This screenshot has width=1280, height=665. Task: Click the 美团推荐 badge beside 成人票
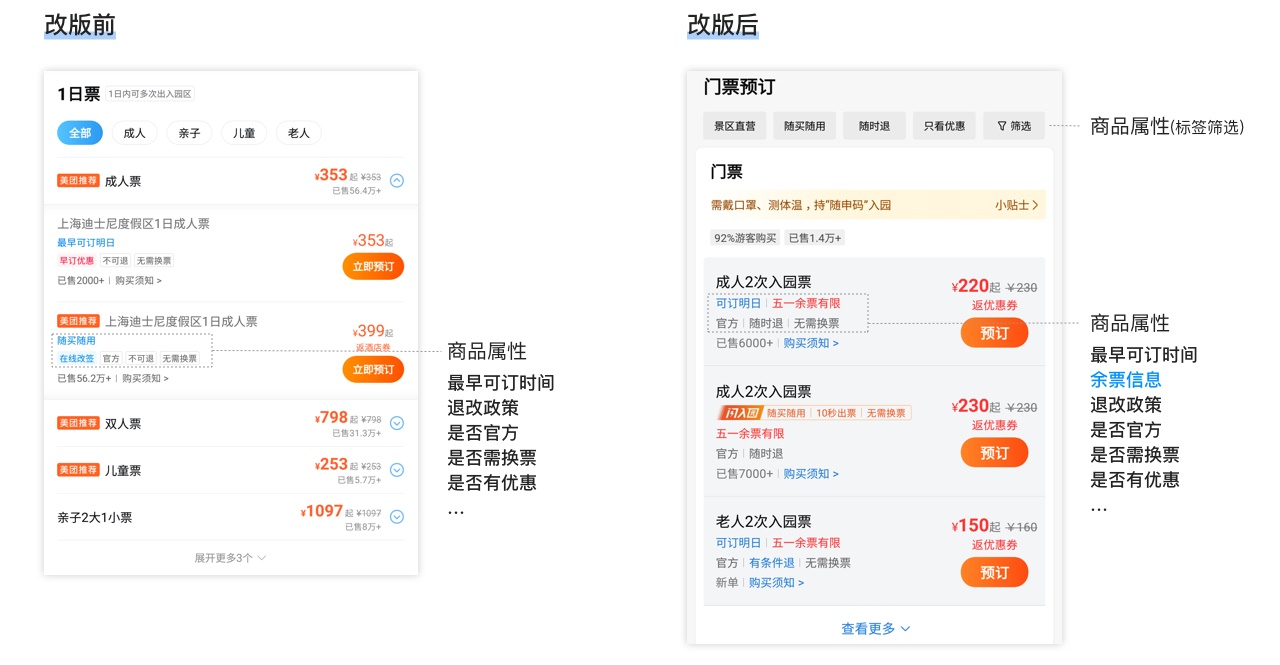click(78, 181)
